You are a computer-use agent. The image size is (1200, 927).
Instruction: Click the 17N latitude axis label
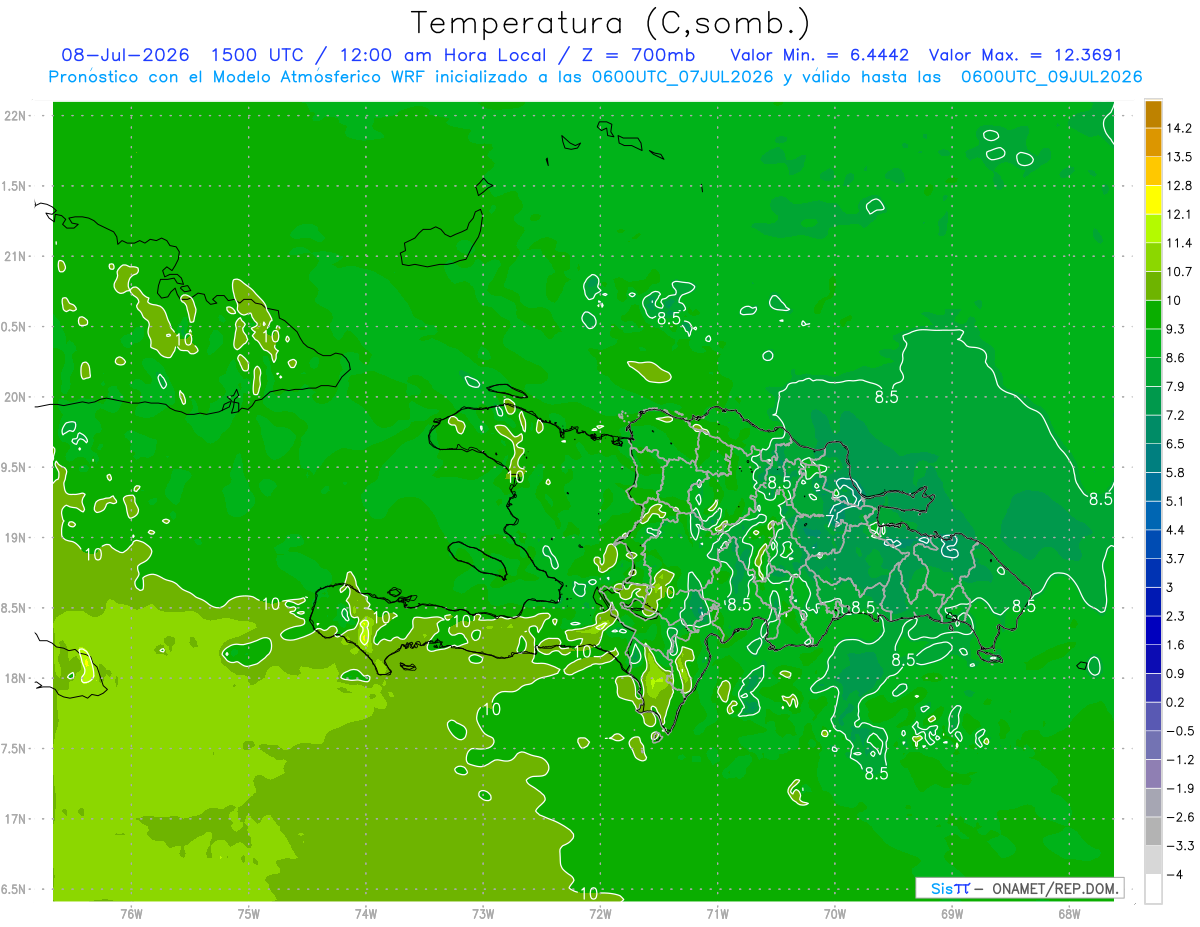click(14, 819)
